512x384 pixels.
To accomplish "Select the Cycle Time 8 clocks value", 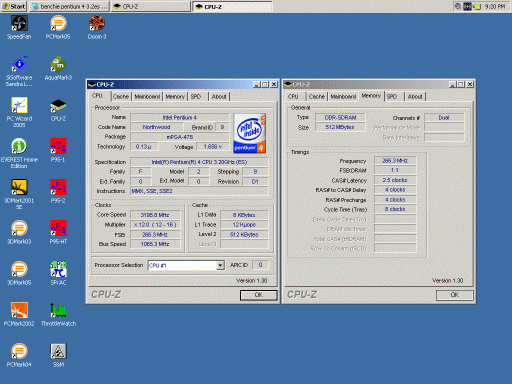I will (x=395, y=209).
